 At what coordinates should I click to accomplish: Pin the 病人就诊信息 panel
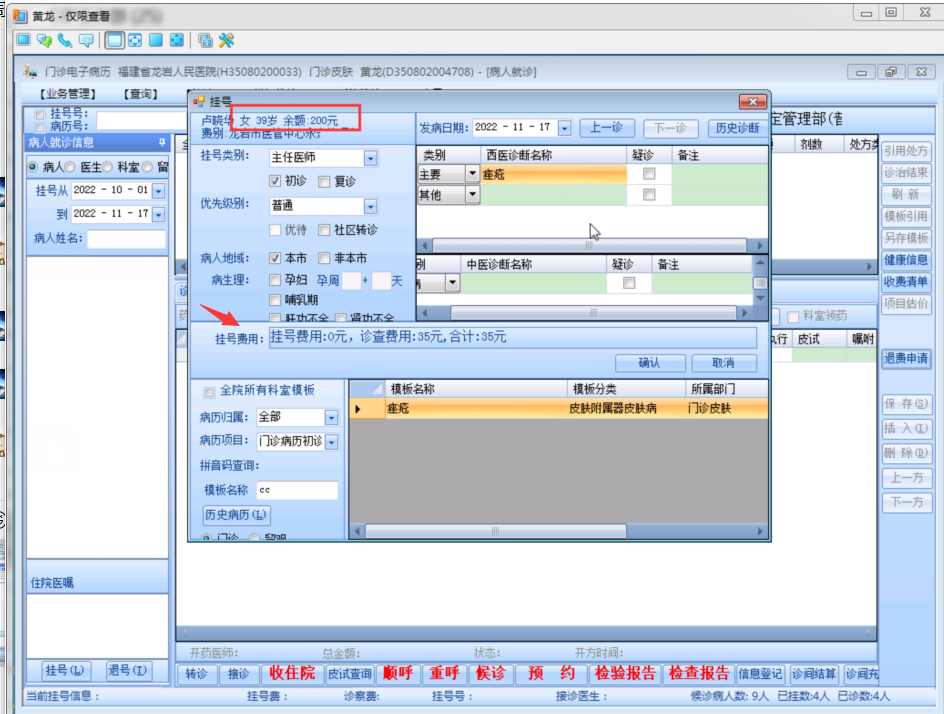click(161, 143)
